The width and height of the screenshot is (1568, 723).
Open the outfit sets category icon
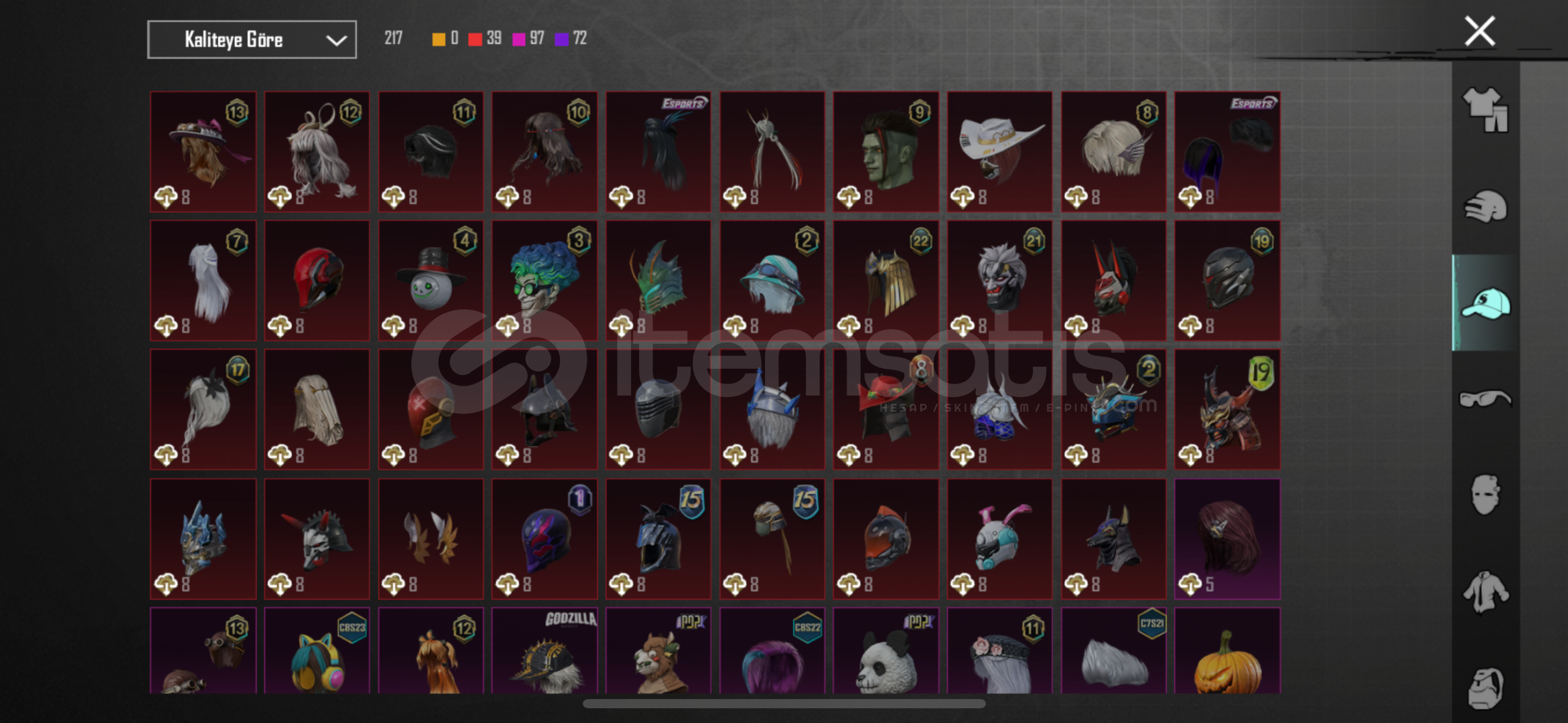(x=1485, y=110)
